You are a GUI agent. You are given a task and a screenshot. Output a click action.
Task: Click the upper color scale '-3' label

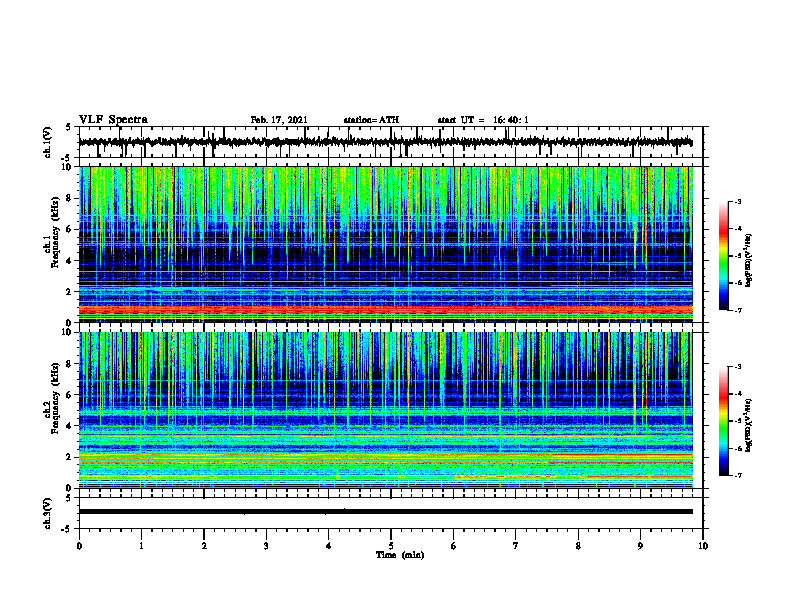(x=737, y=201)
